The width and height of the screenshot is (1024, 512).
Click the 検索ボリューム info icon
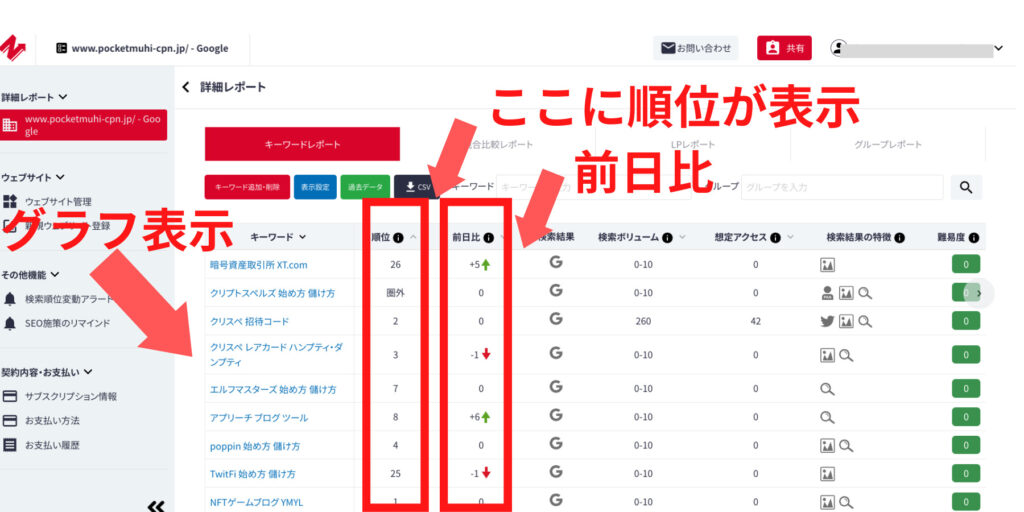point(667,238)
